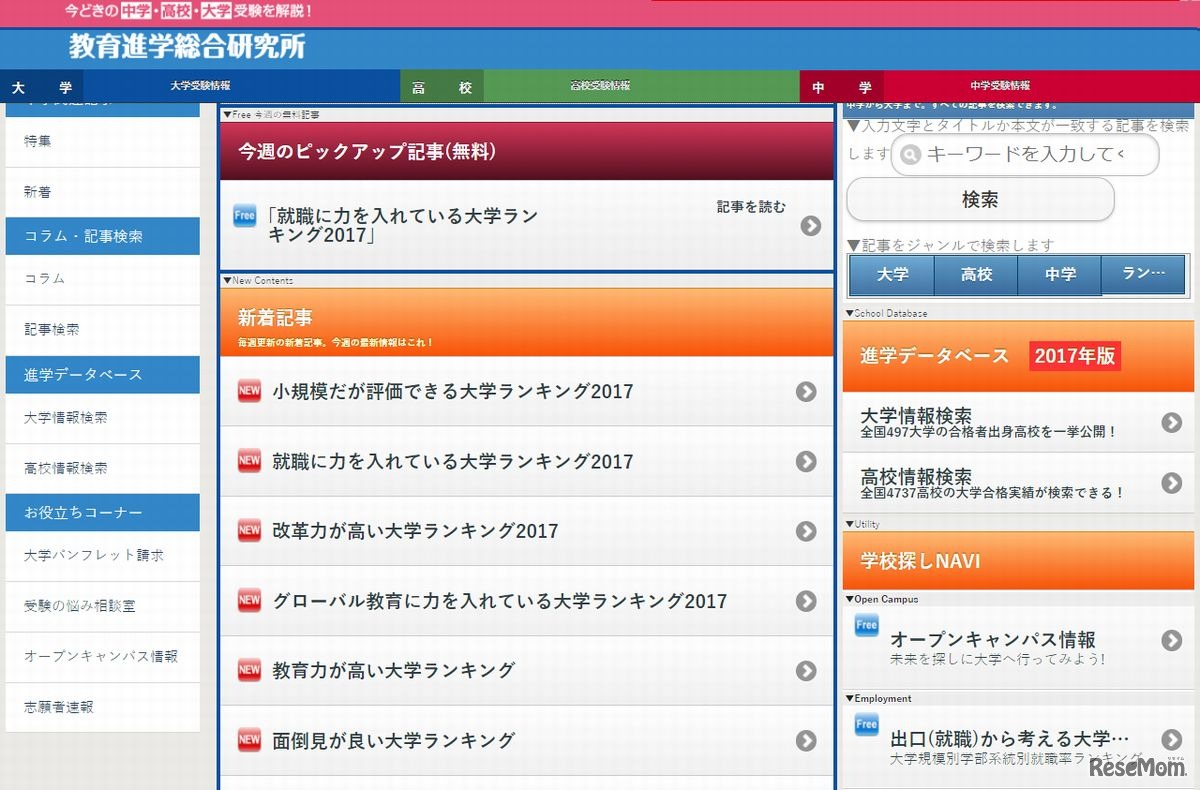Click arrow icon beside 高校情報検索 database entry
Screen dimensions: 1200x790
[x=1172, y=483]
